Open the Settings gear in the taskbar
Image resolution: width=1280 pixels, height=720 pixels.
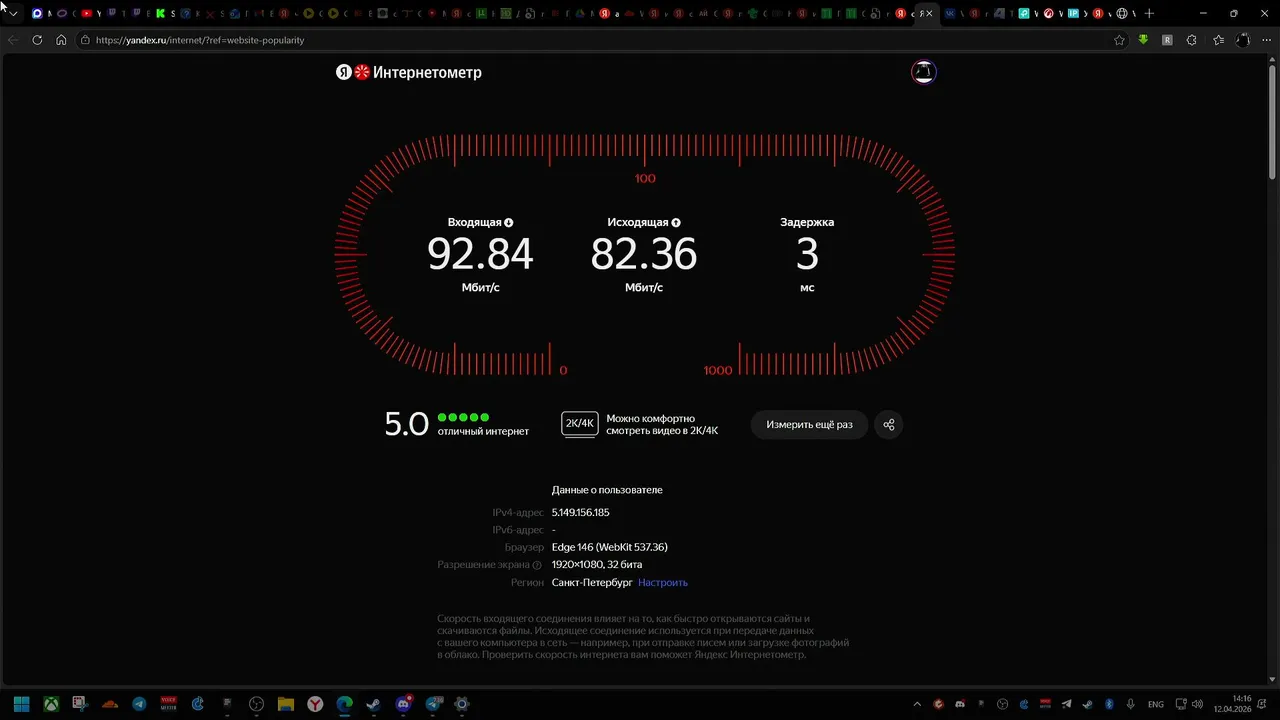click(461, 704)
